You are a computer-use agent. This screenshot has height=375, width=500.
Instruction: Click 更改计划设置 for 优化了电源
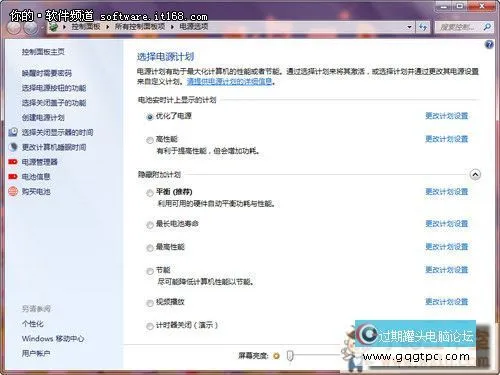click(x=447, y=116)
